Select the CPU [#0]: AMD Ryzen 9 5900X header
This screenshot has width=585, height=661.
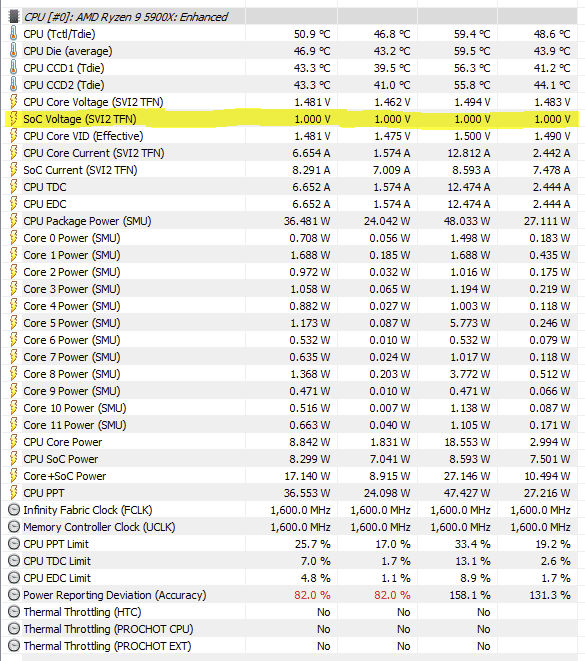[126, 17]
